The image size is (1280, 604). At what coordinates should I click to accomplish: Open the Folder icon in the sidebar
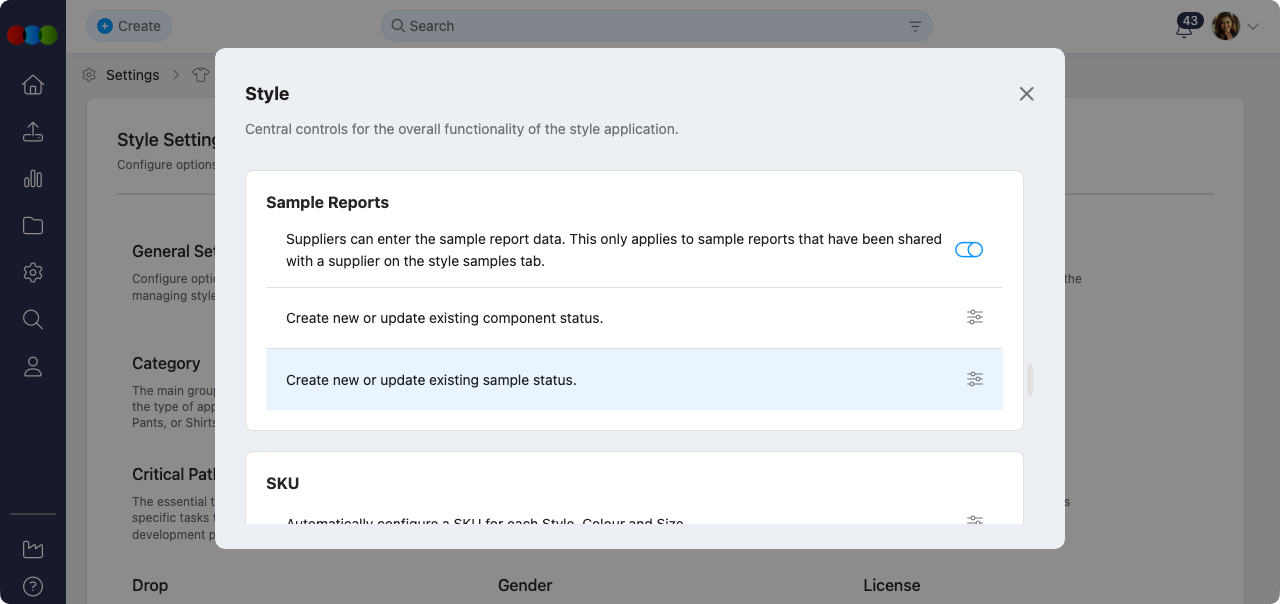(32, 225)
